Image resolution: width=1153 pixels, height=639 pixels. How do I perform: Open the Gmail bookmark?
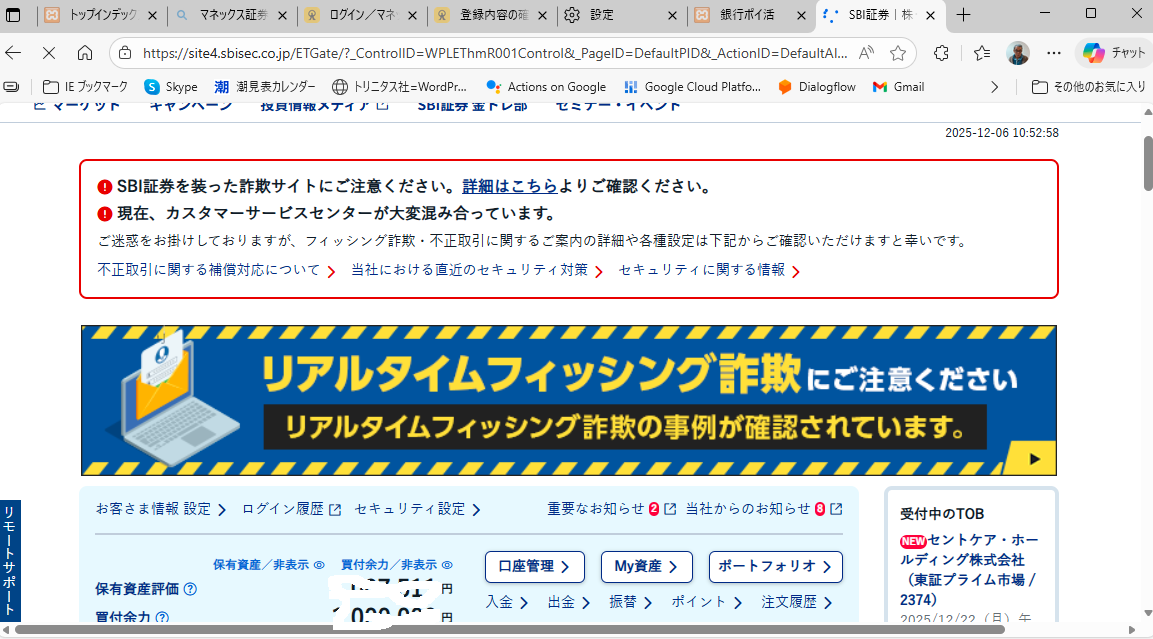click(898, 87)
